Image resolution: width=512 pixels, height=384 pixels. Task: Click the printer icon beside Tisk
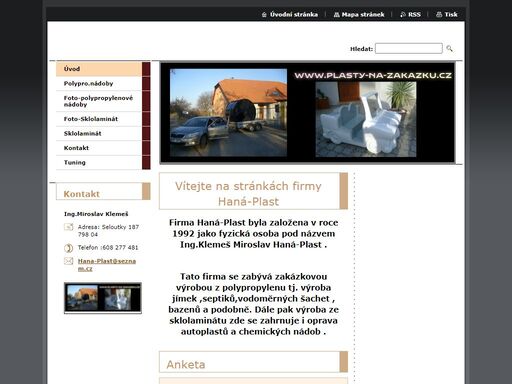pyautogui.click(x=439, y=15)
